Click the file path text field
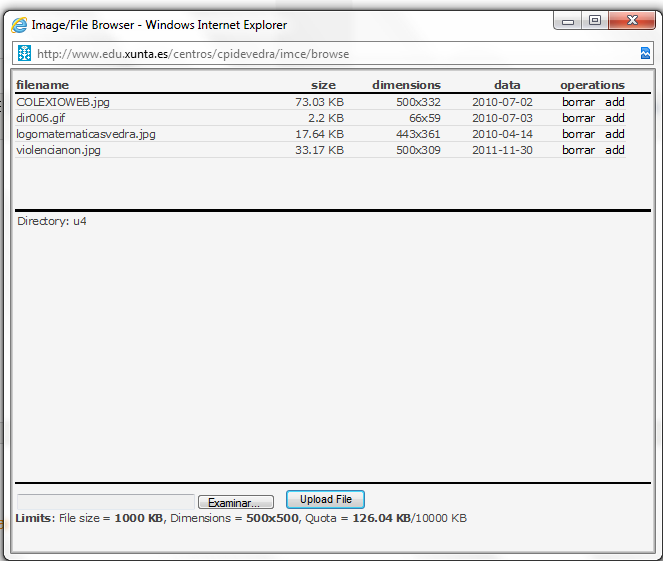Screen dimensions: 663x561 coord(105,501)
